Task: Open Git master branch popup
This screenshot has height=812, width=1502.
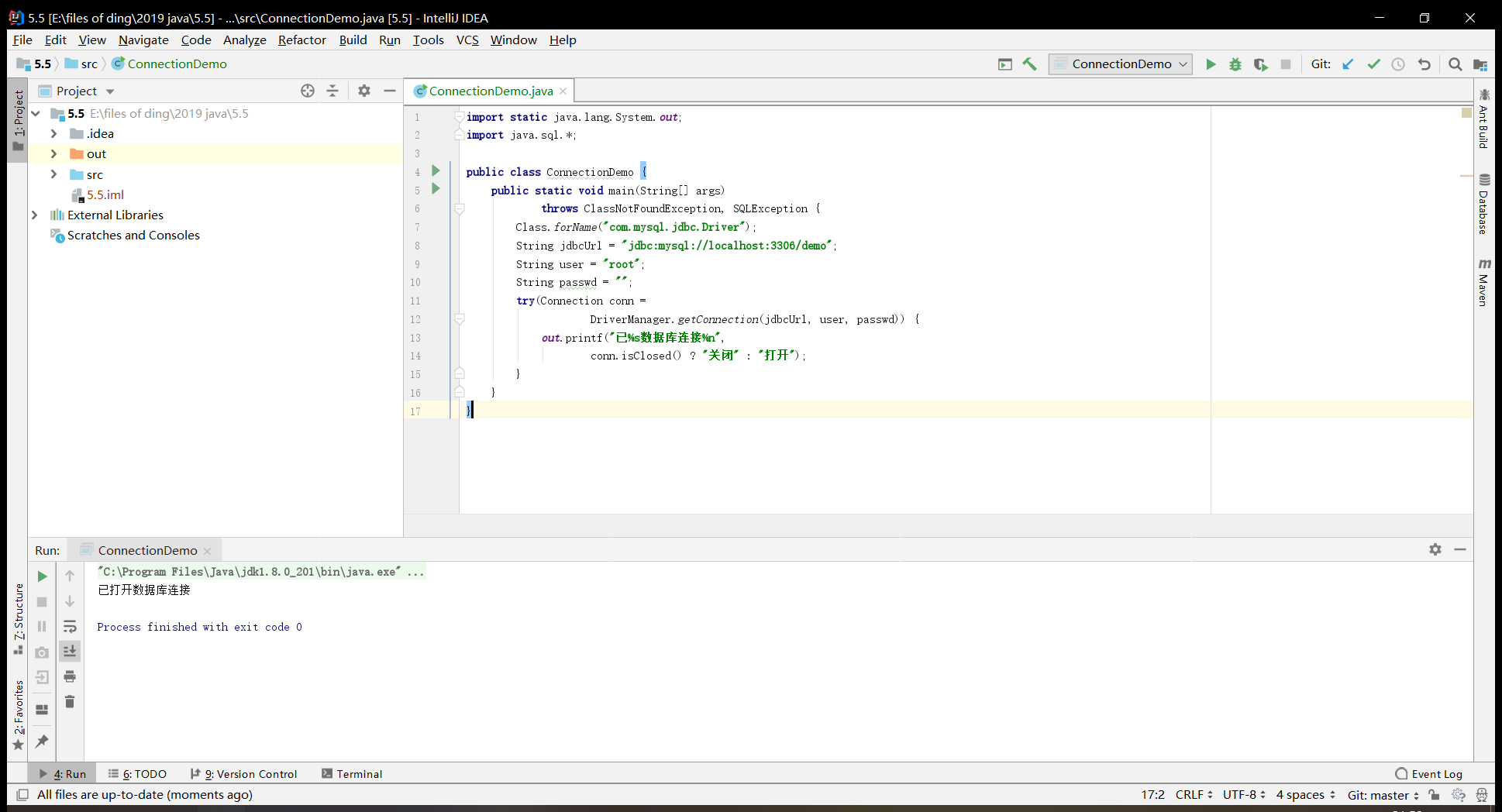Action: click(1383, 795)
